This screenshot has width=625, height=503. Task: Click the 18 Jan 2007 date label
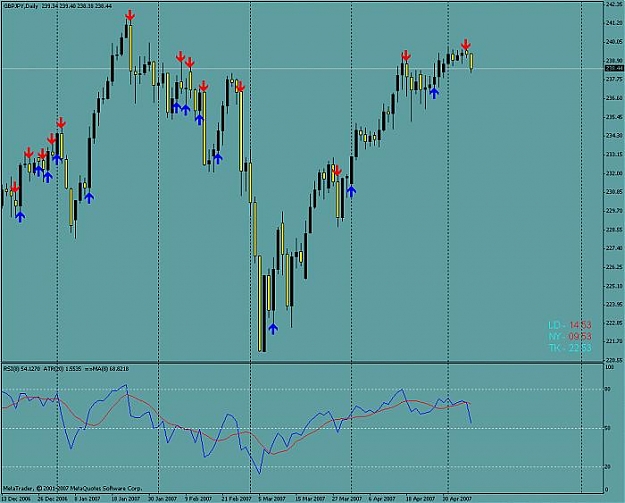tap(126, 499)
